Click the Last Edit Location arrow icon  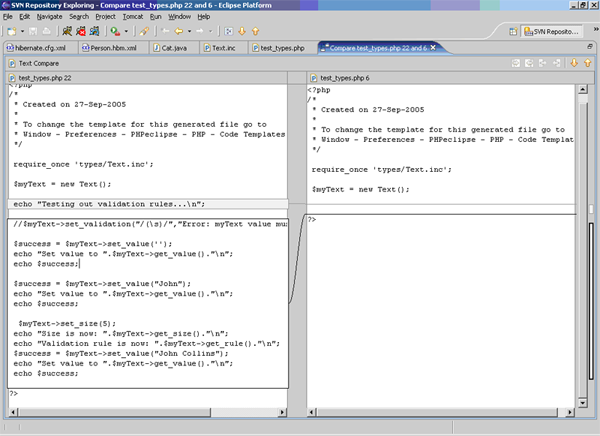[x=165, y=31]
